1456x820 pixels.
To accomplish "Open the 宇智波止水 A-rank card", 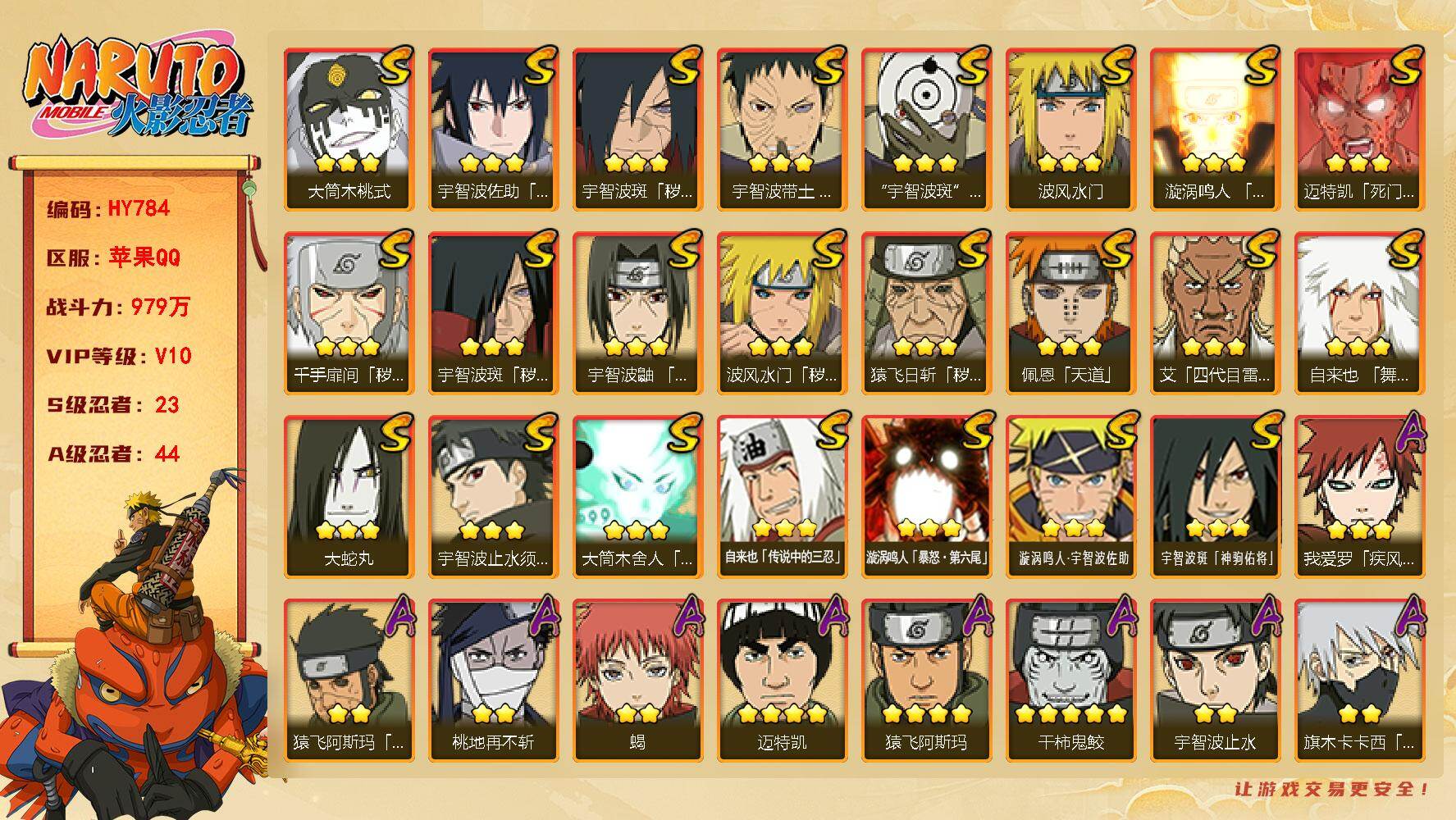I will (x=1215, y=681).
